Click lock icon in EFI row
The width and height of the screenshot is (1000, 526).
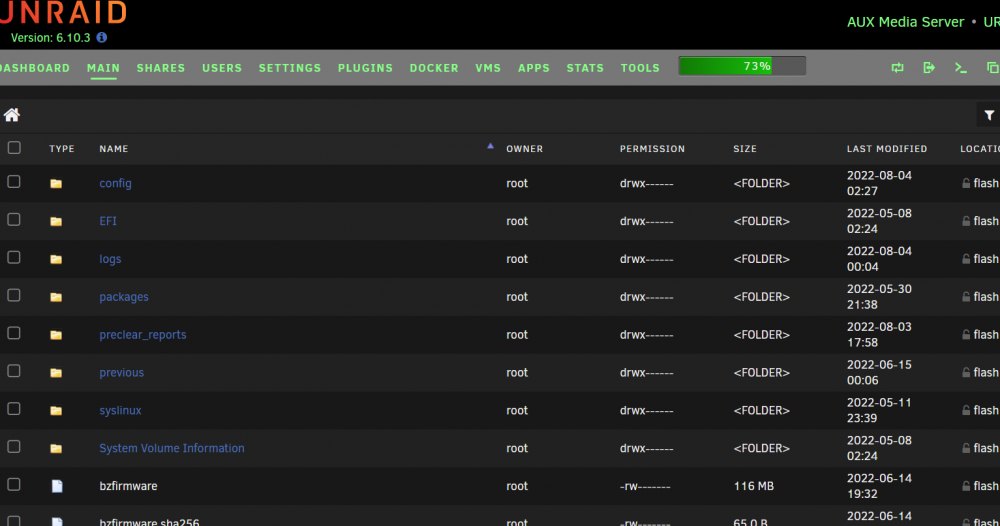pos(966,221)
